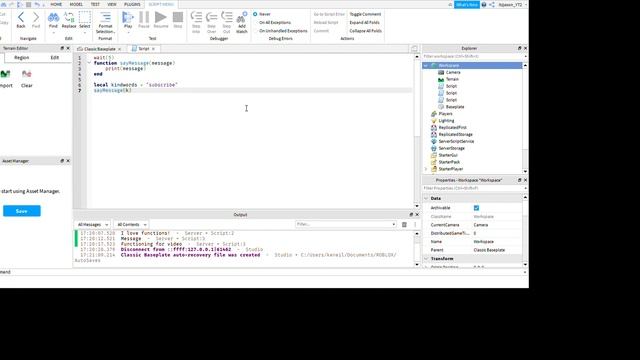
Task: Open the All Contexts dropdown
Action: tap(131, 224)
